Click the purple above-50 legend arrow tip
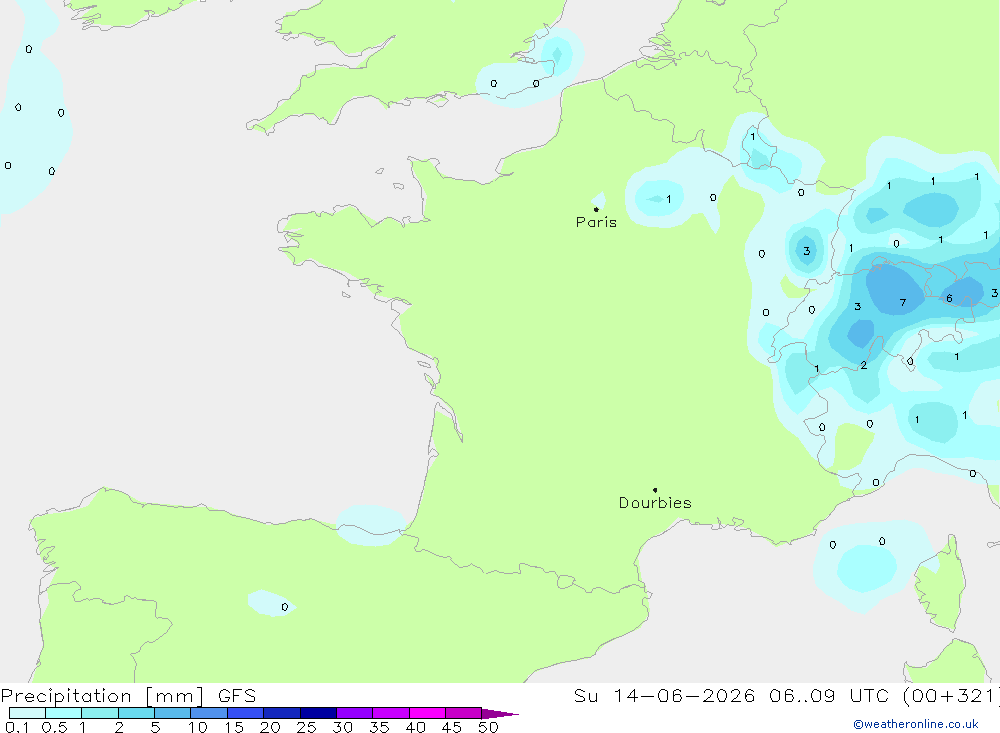 [501, 714]
